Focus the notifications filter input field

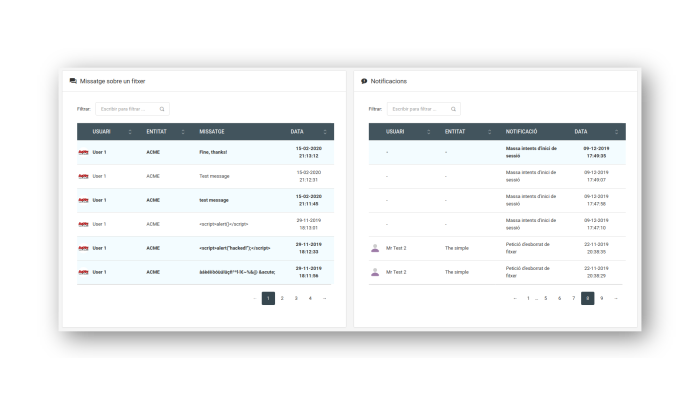pyautogui.click(x=424, y=109)
